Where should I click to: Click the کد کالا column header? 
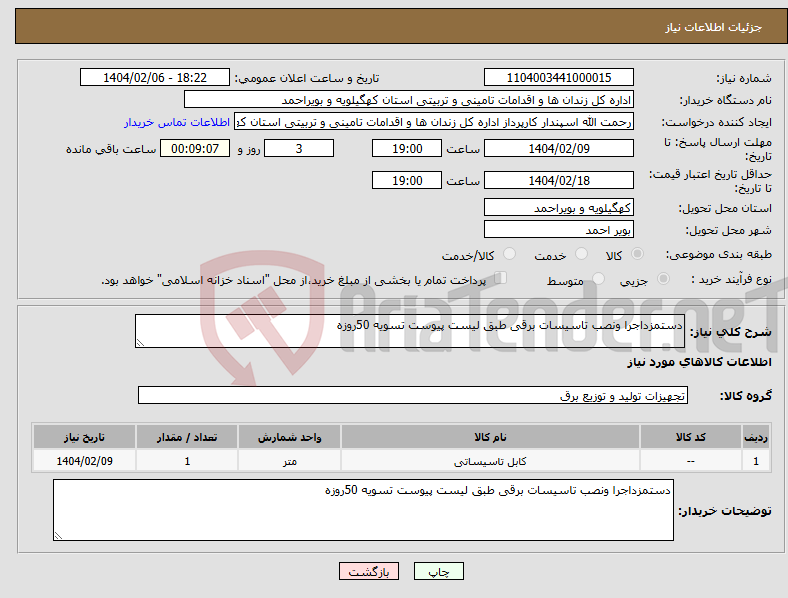click(691, 437)
